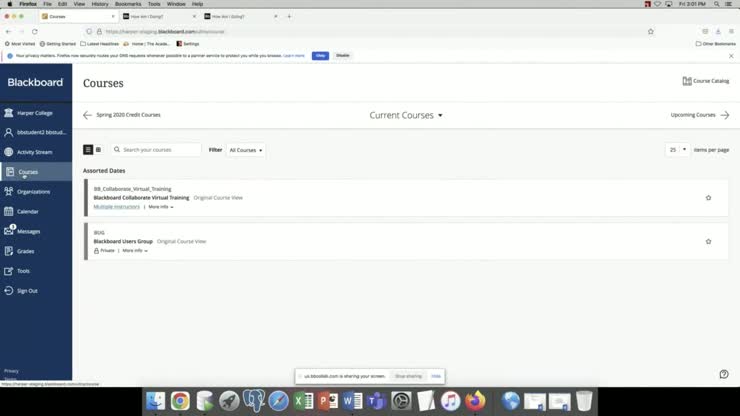Open Microsoft Teams from the dock
This screenshot has height=416, width=740.
coord(377,401)
